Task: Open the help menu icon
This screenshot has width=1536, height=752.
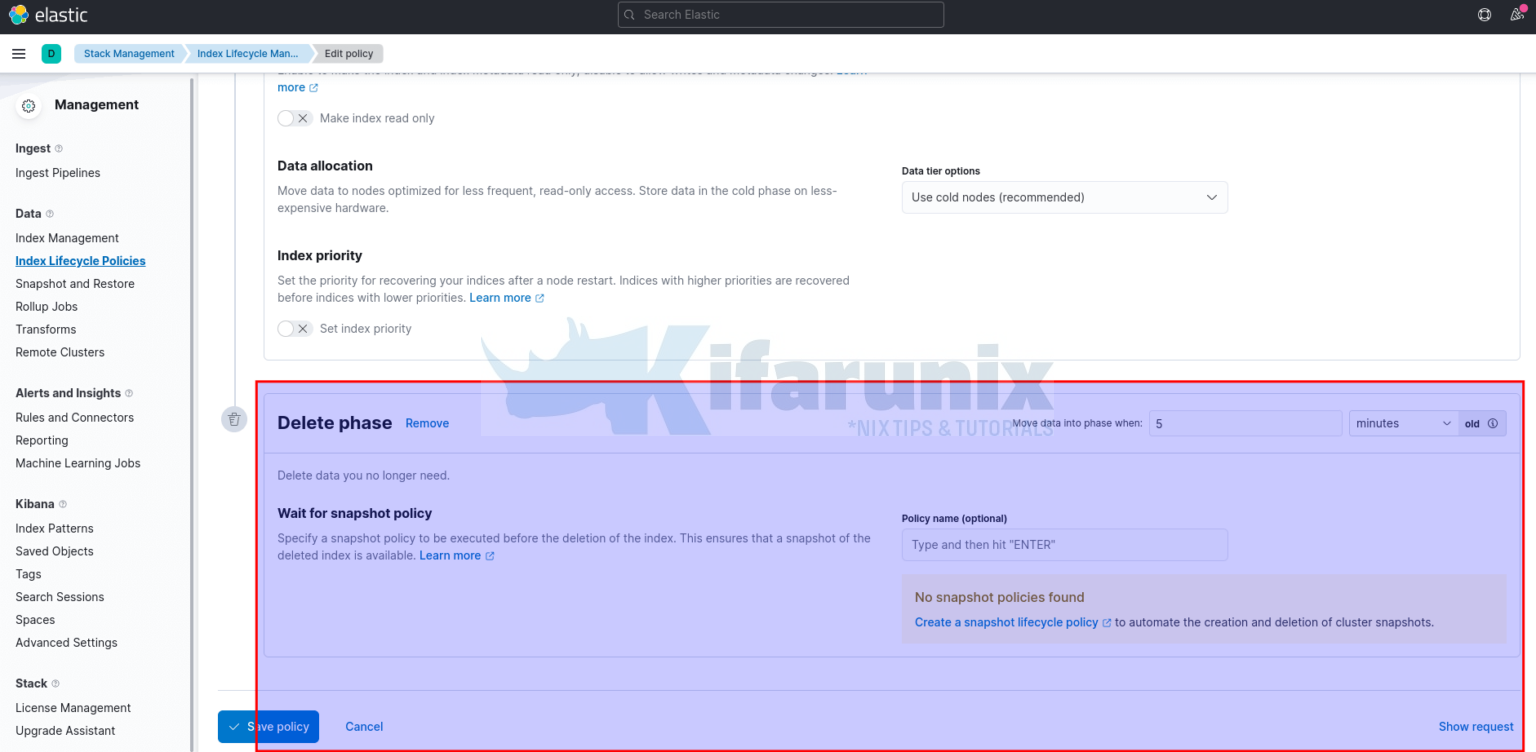Action: point(1484,15)
